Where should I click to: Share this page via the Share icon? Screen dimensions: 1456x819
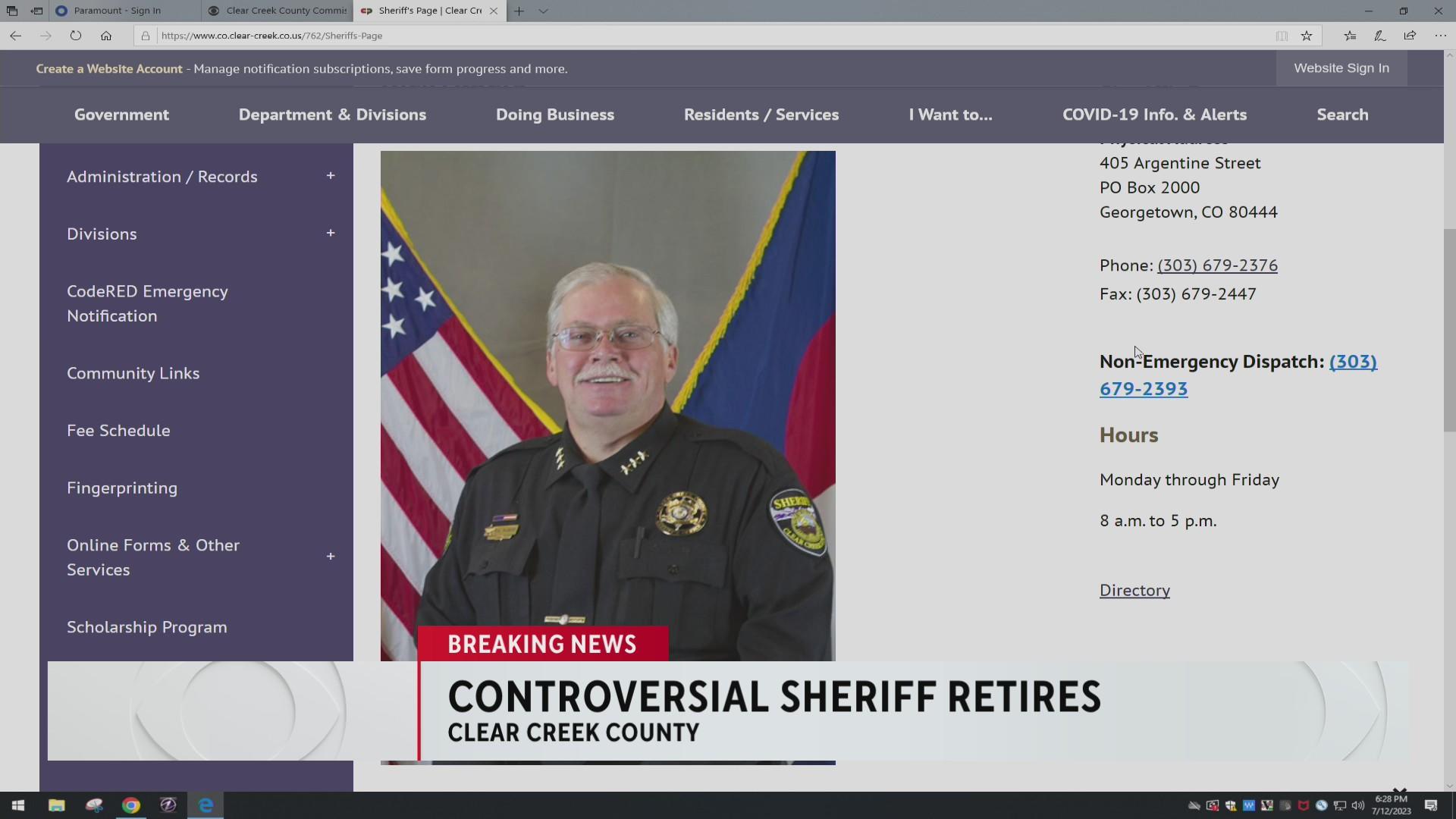(x=1409, y=35)
